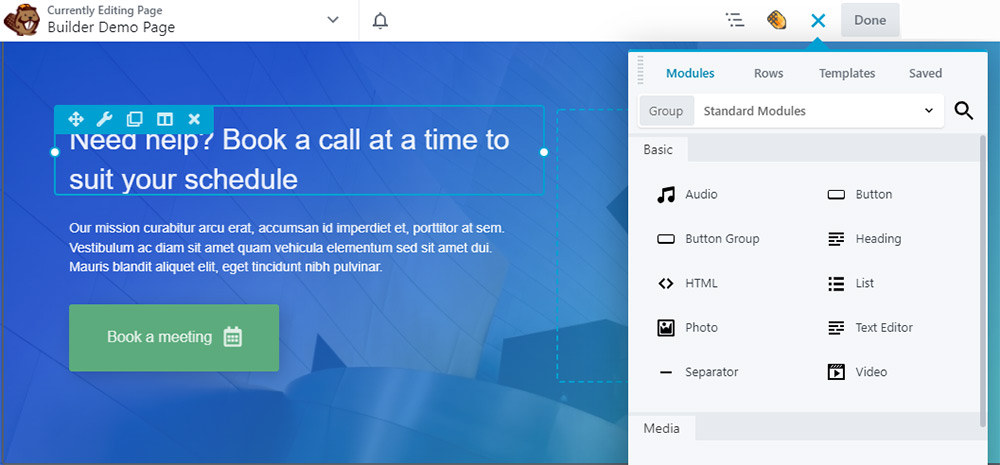Click the Done button
This screenshot has height=465, width=1000.
pos(870,20)
